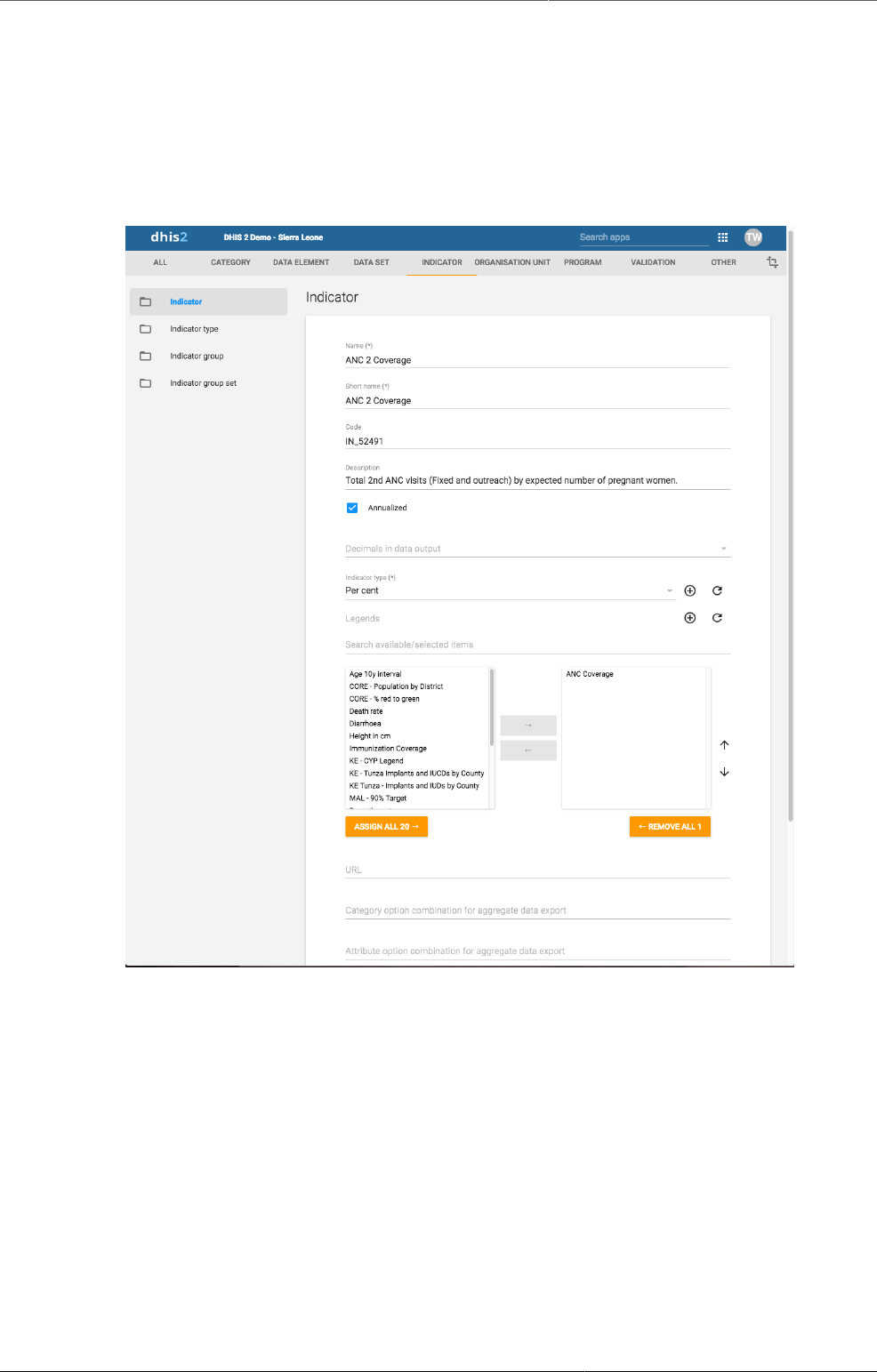Click the Search apps field
877x1372 pixels.
pos(644,237)
